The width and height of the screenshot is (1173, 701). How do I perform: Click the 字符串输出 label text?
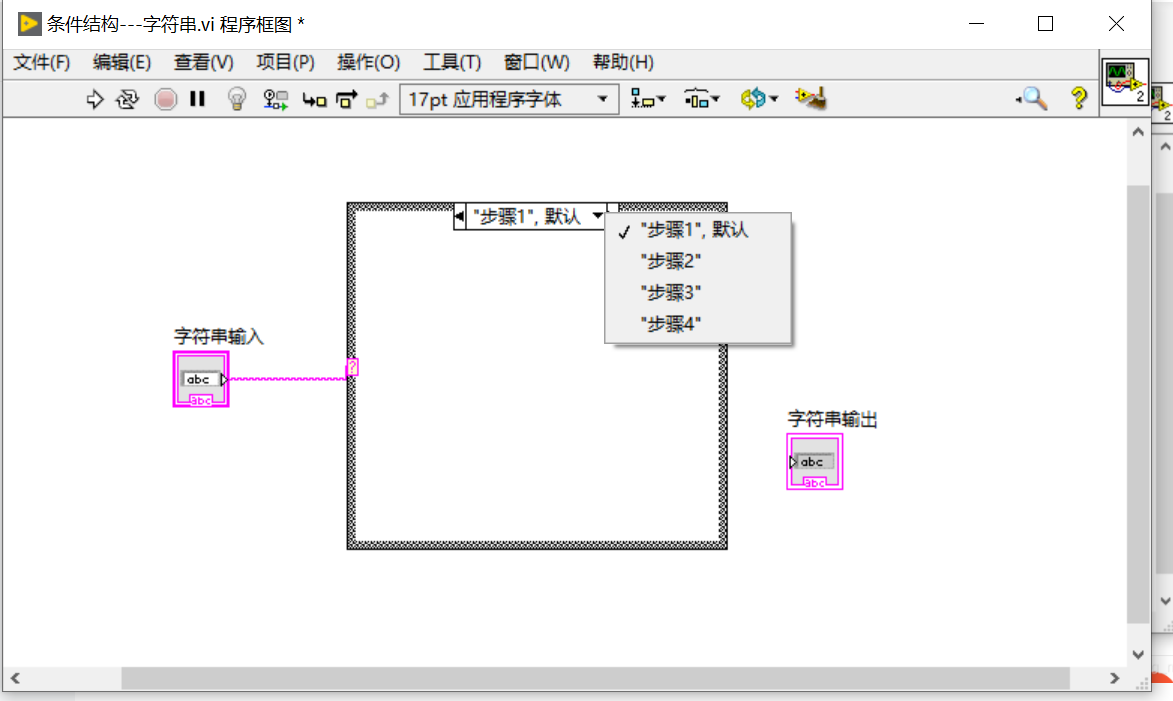coord(832,420)
